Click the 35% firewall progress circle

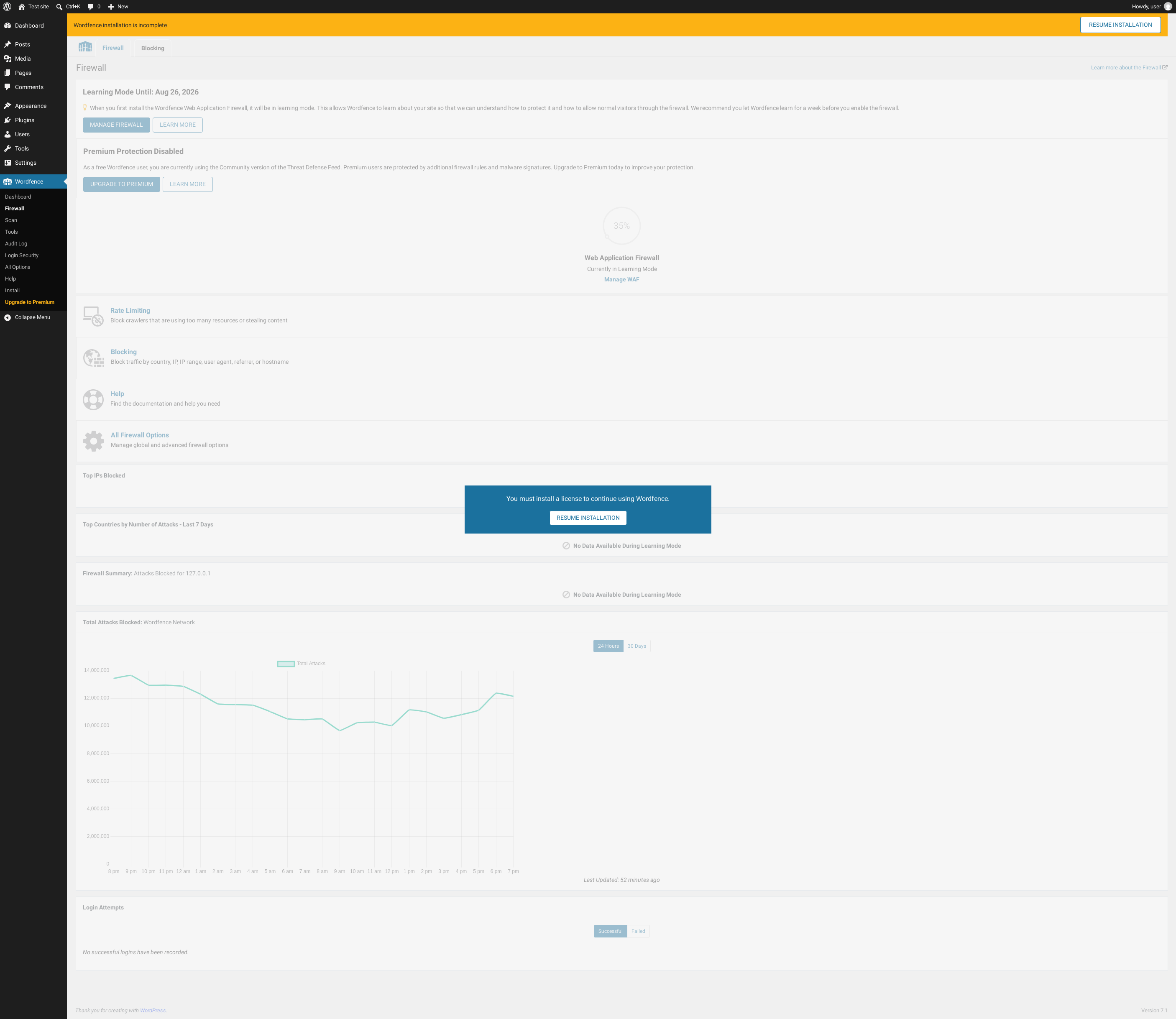(x=621, y=226)
